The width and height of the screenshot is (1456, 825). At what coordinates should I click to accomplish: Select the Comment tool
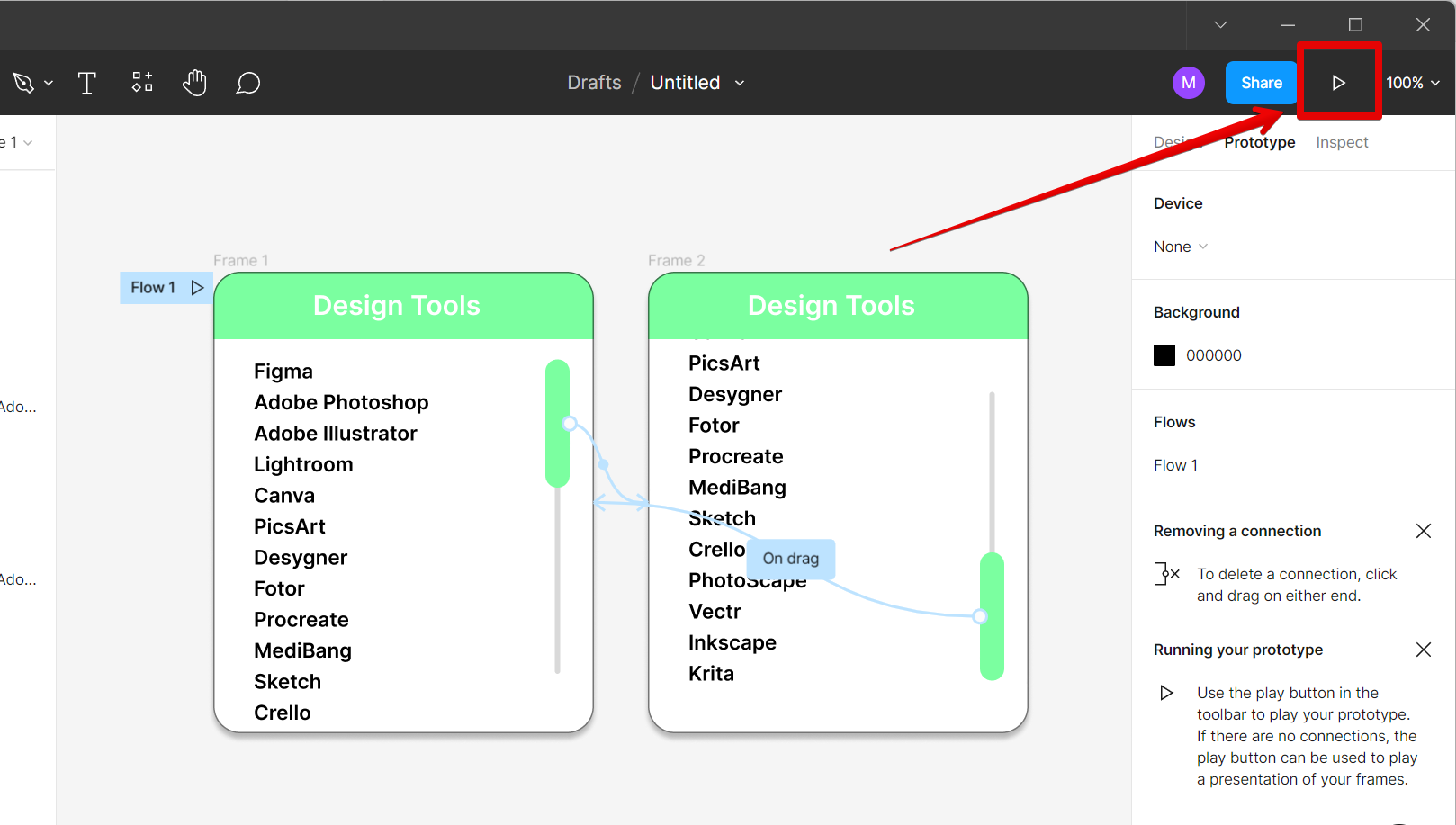[x=248, y=83]
